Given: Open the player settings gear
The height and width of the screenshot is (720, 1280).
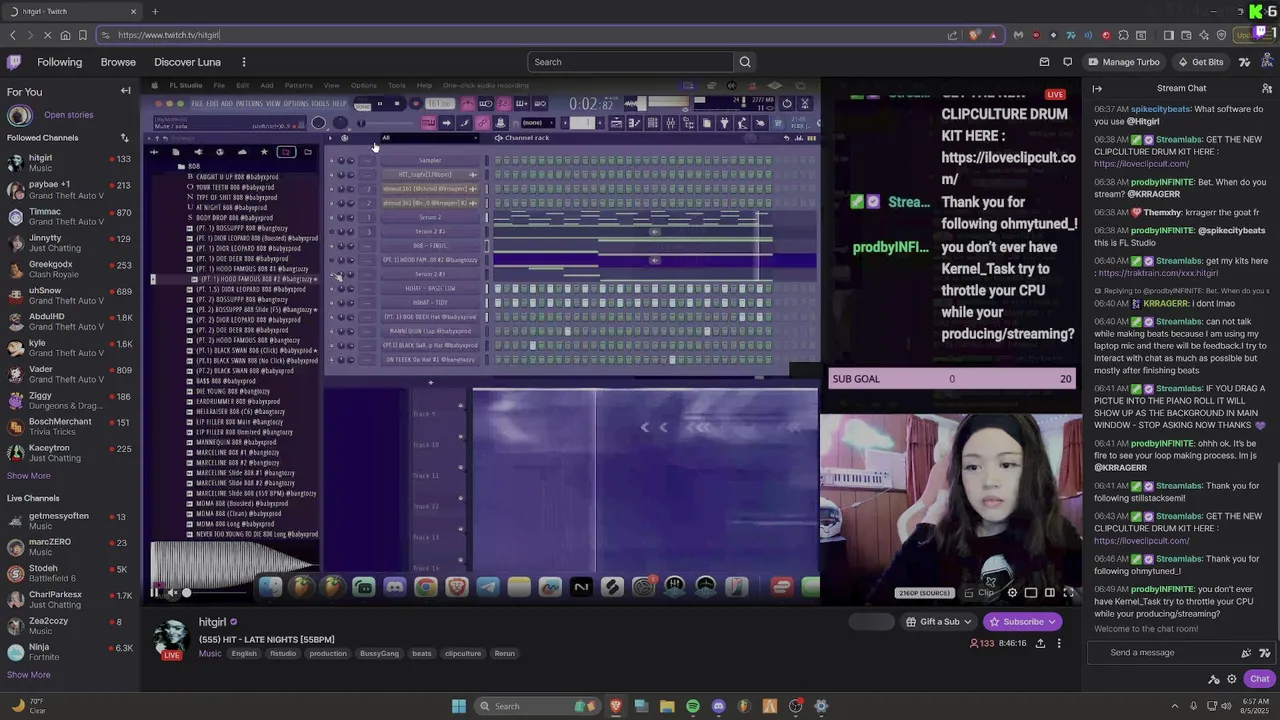Looking at the screenshot, I should click(x=1012, y=593).
